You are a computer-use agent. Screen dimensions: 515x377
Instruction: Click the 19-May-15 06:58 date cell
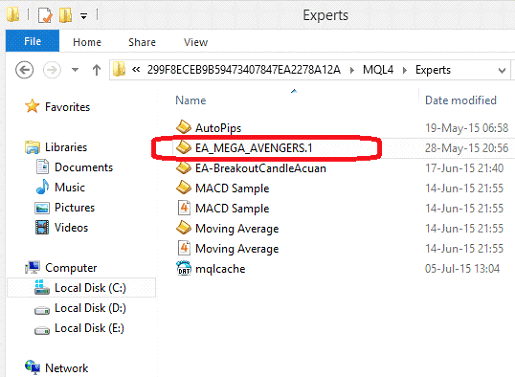click(466, 128)
